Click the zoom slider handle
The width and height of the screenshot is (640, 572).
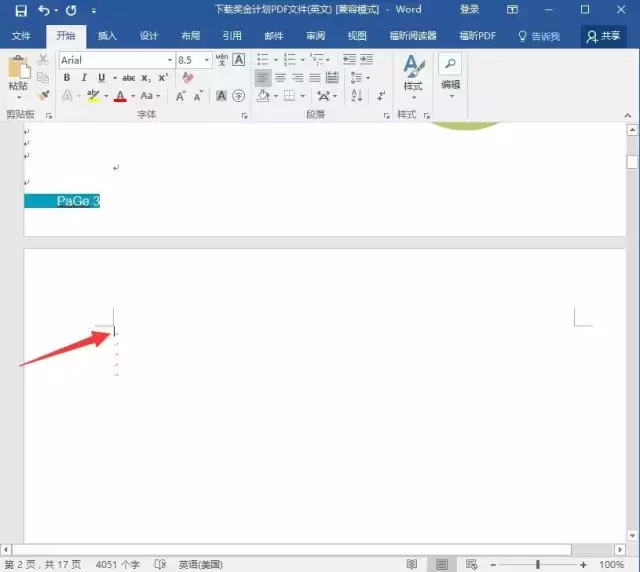tap(538, 565)
